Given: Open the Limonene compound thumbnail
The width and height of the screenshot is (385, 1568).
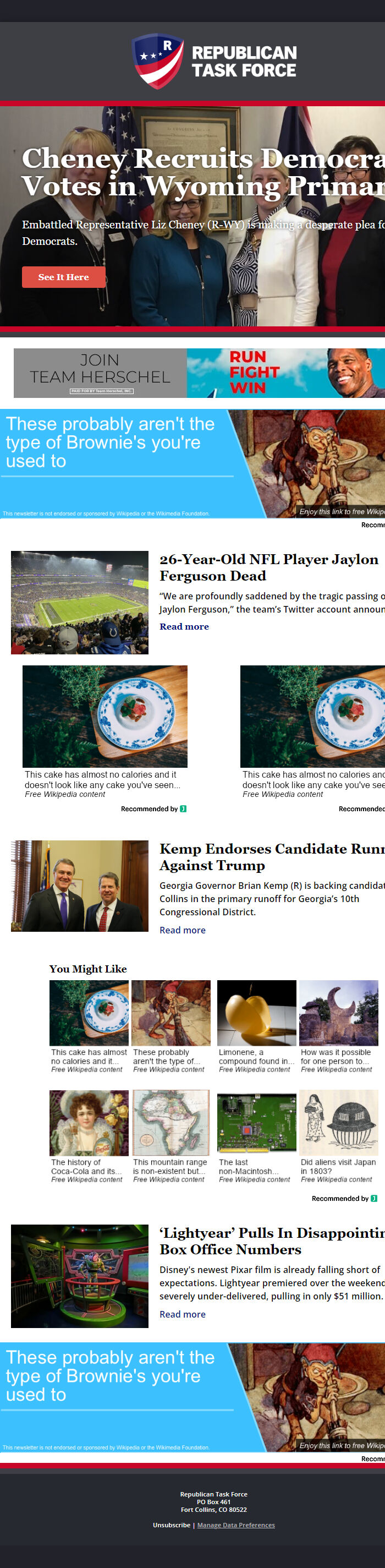Looking at the screenshot, I should coord(257,1012).
